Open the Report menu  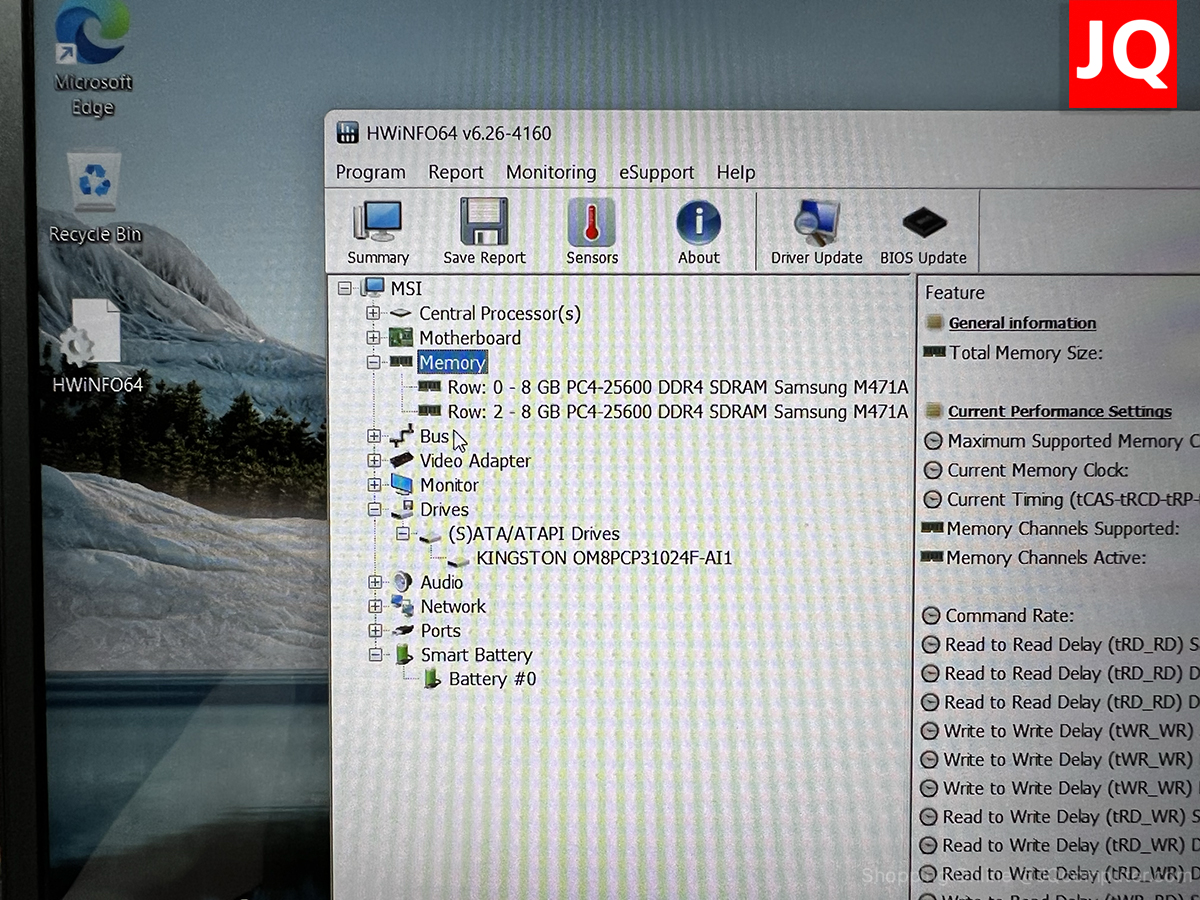click(456, 172)
